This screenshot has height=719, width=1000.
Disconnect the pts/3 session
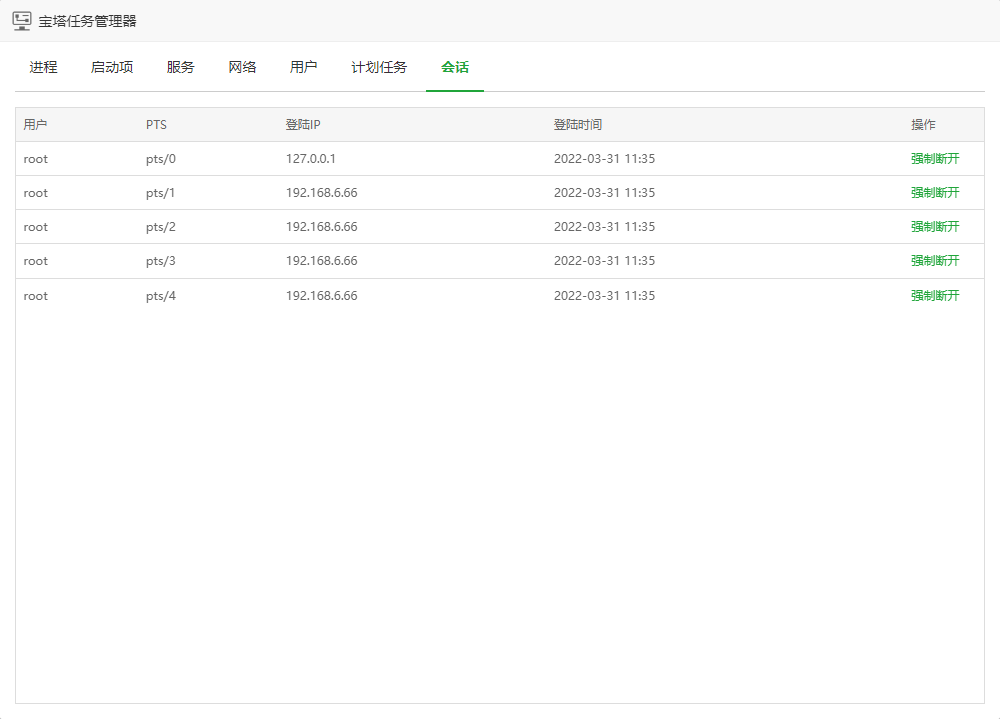click(x=934, y=261)
